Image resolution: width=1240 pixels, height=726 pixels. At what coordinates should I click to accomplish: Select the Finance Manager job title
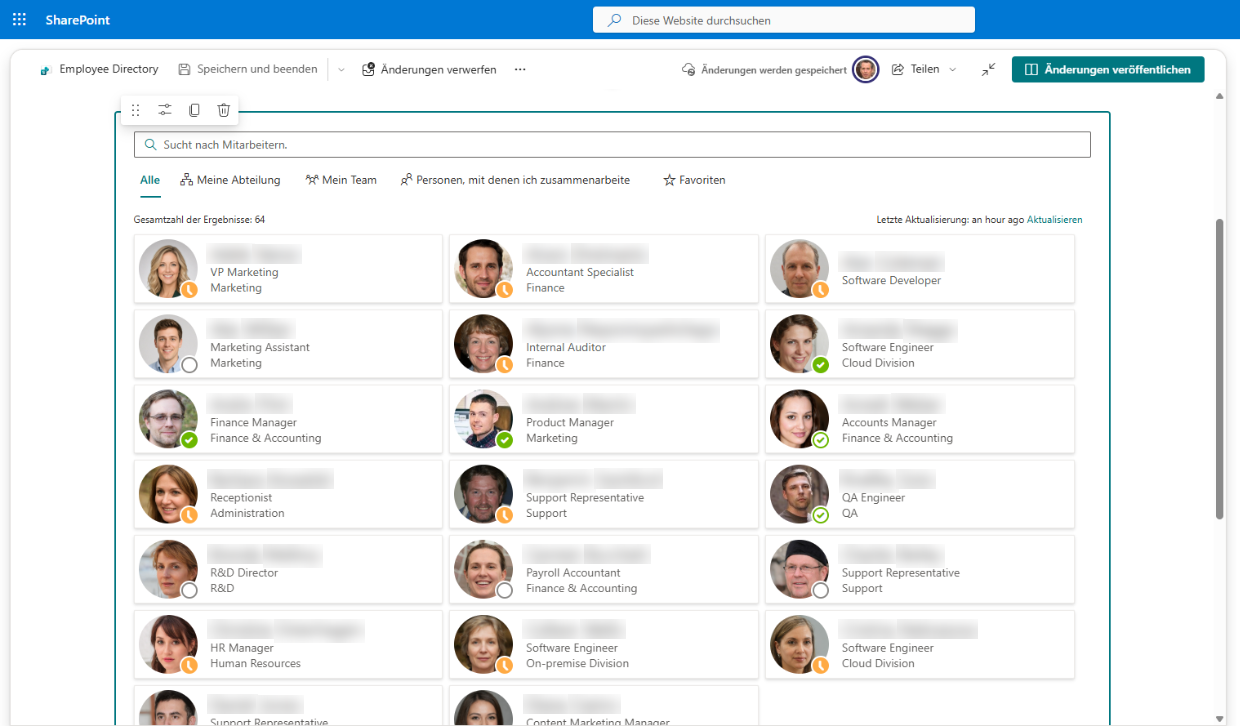click(253, 423)
